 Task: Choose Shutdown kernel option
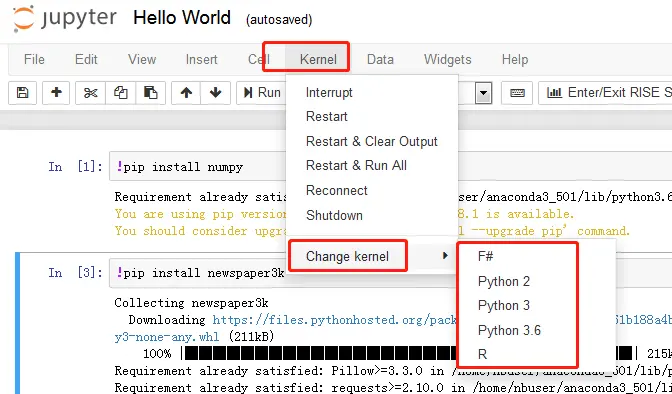point(372,215)
